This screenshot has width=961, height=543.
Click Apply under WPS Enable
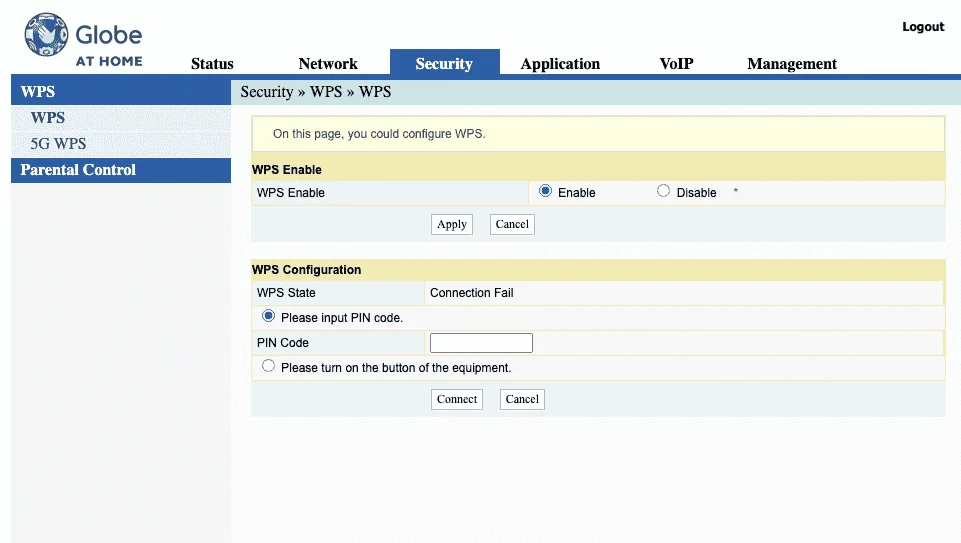(x=452, y=224)
